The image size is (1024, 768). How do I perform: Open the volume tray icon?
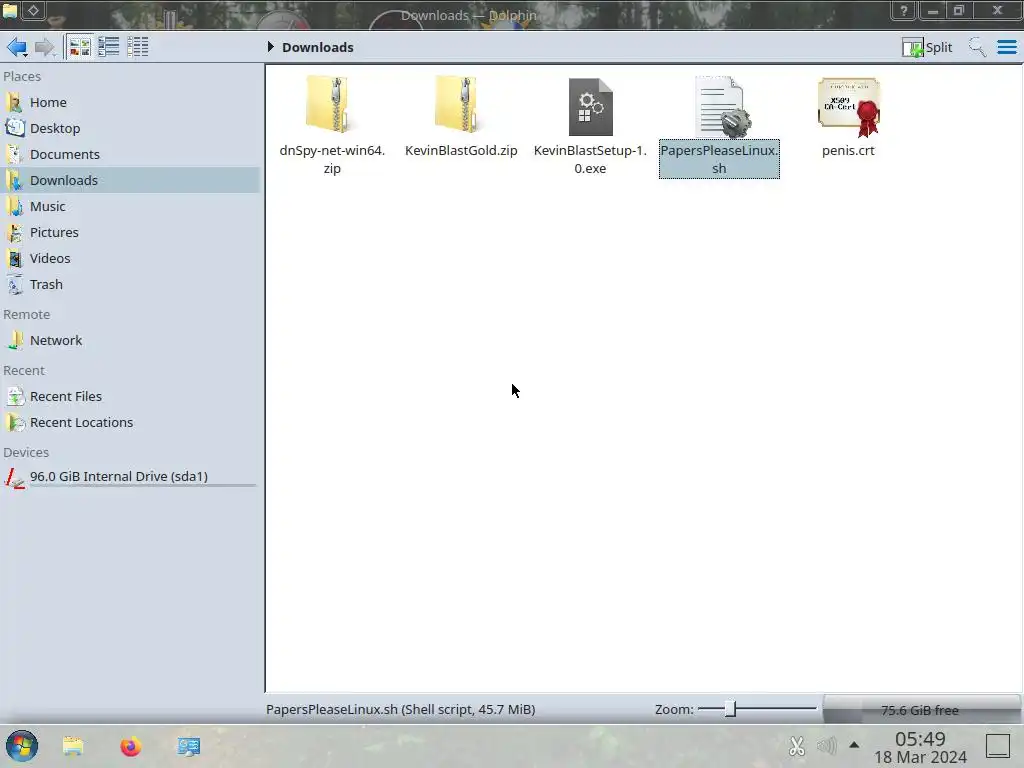(826, 746)
